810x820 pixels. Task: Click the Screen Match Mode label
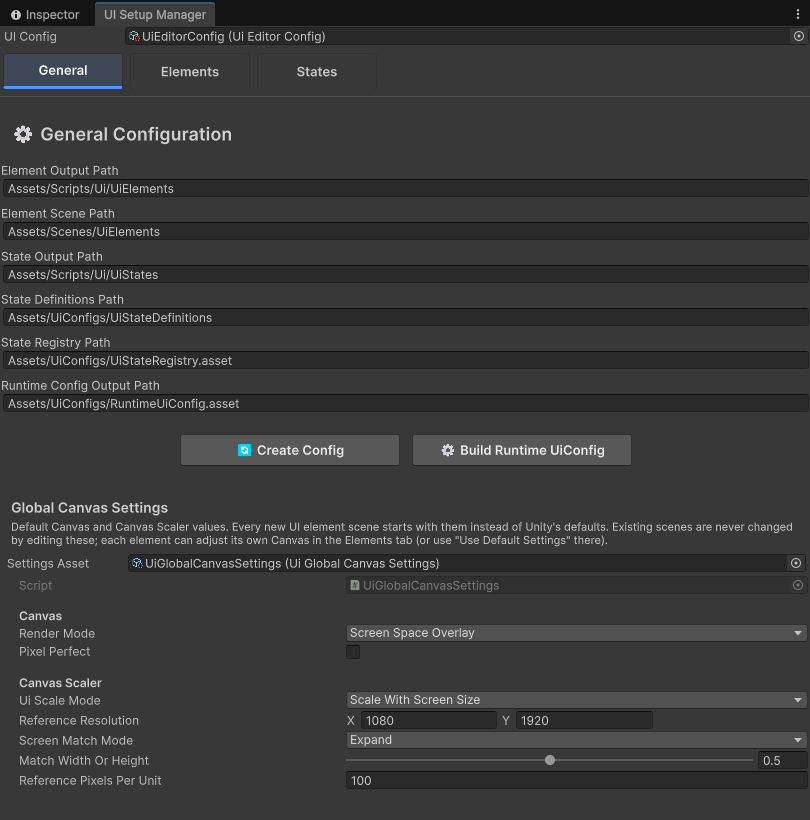[x=76, y=741]
